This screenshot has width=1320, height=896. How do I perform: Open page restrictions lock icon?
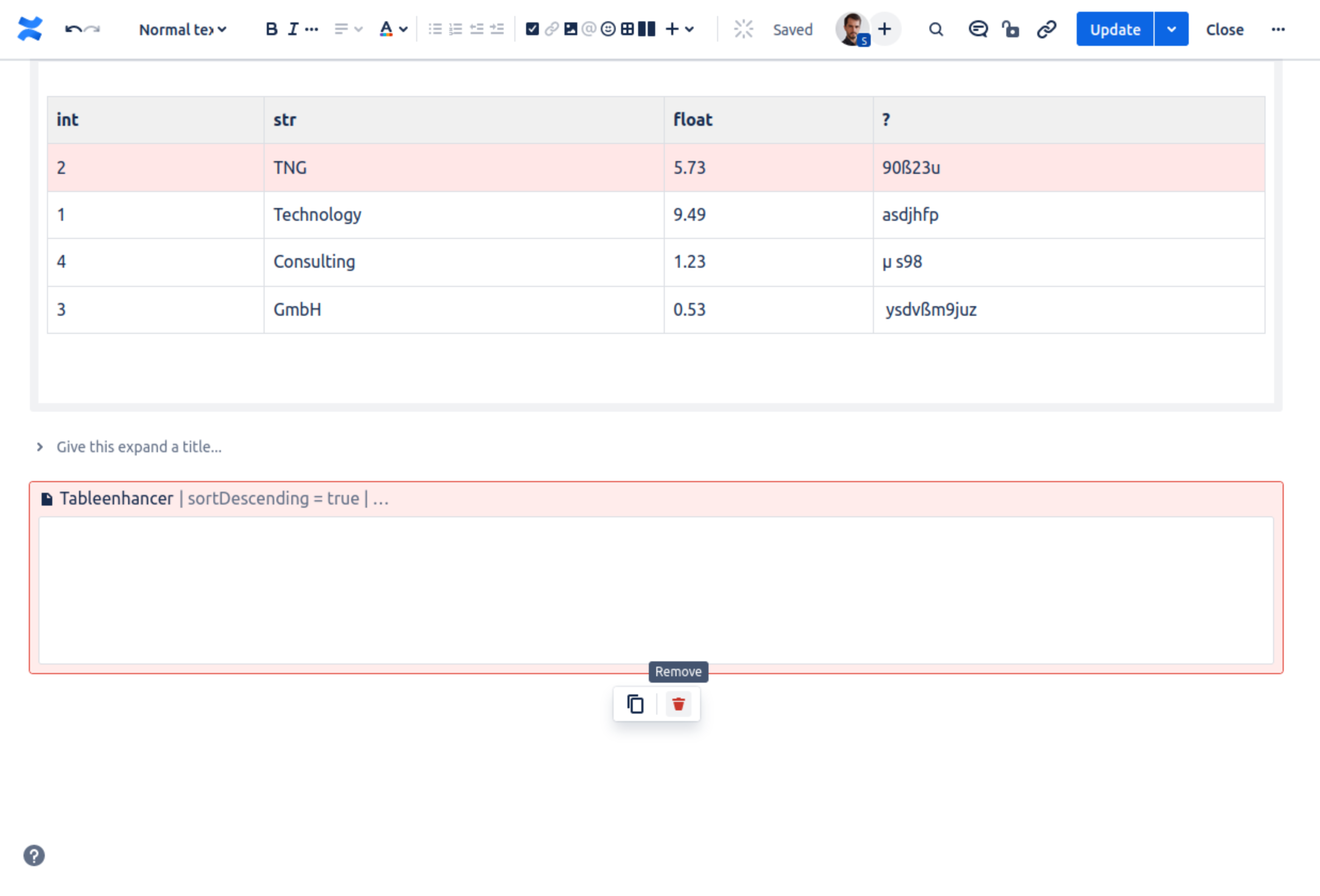tap(1011, 29)
